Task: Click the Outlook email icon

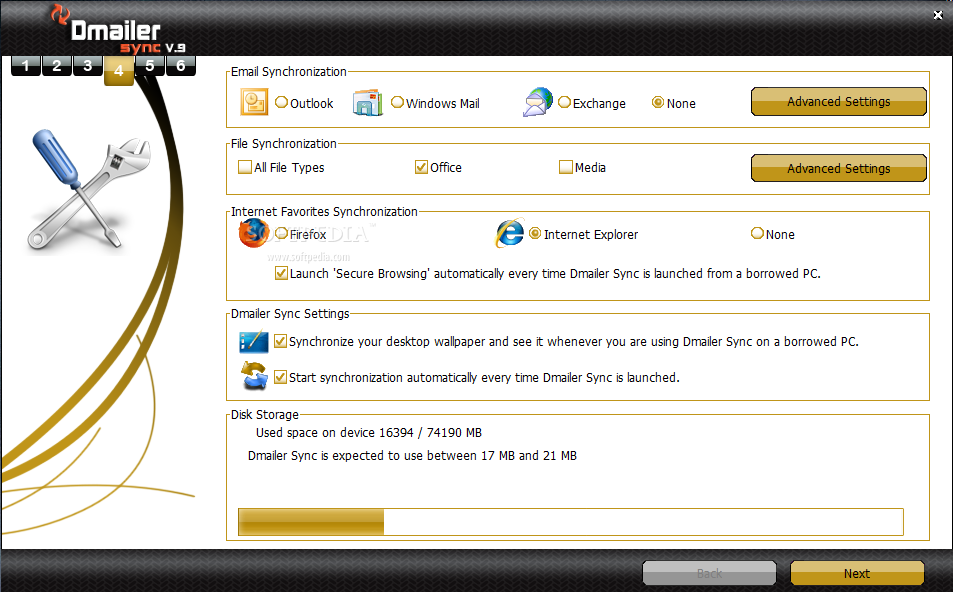Action: pos(254,102)
